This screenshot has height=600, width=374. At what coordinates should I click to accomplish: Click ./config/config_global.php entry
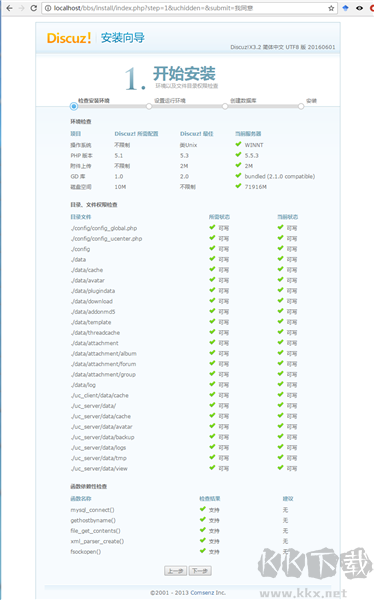point(104,228)
